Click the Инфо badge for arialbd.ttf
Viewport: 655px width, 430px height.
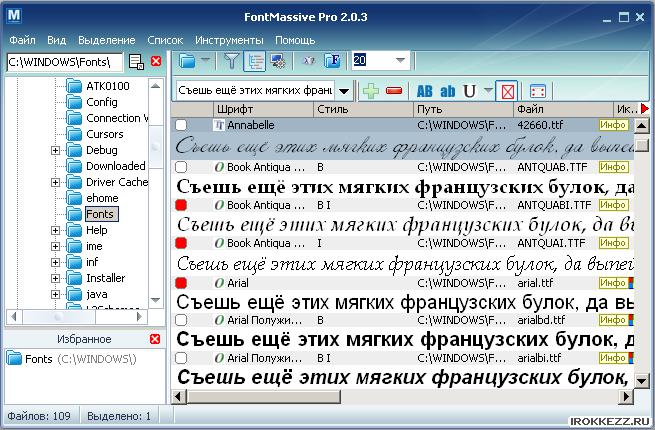click(x=613, y=320)
